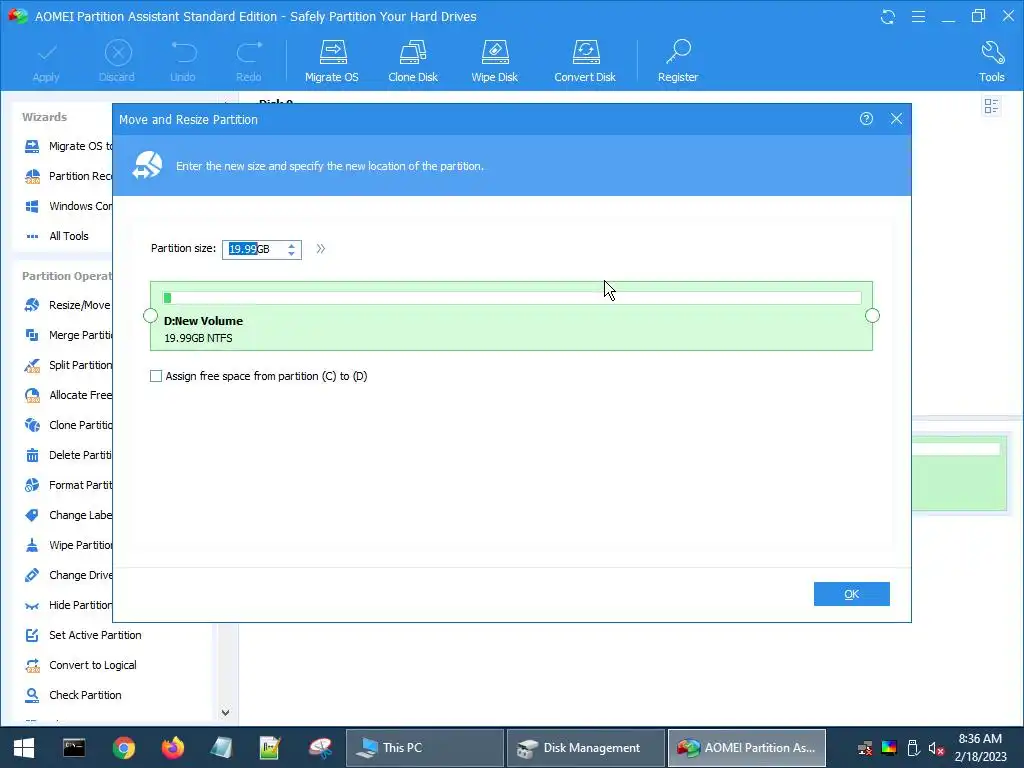
Task: Select Wipe Partition operation
Action: point(68,545)
